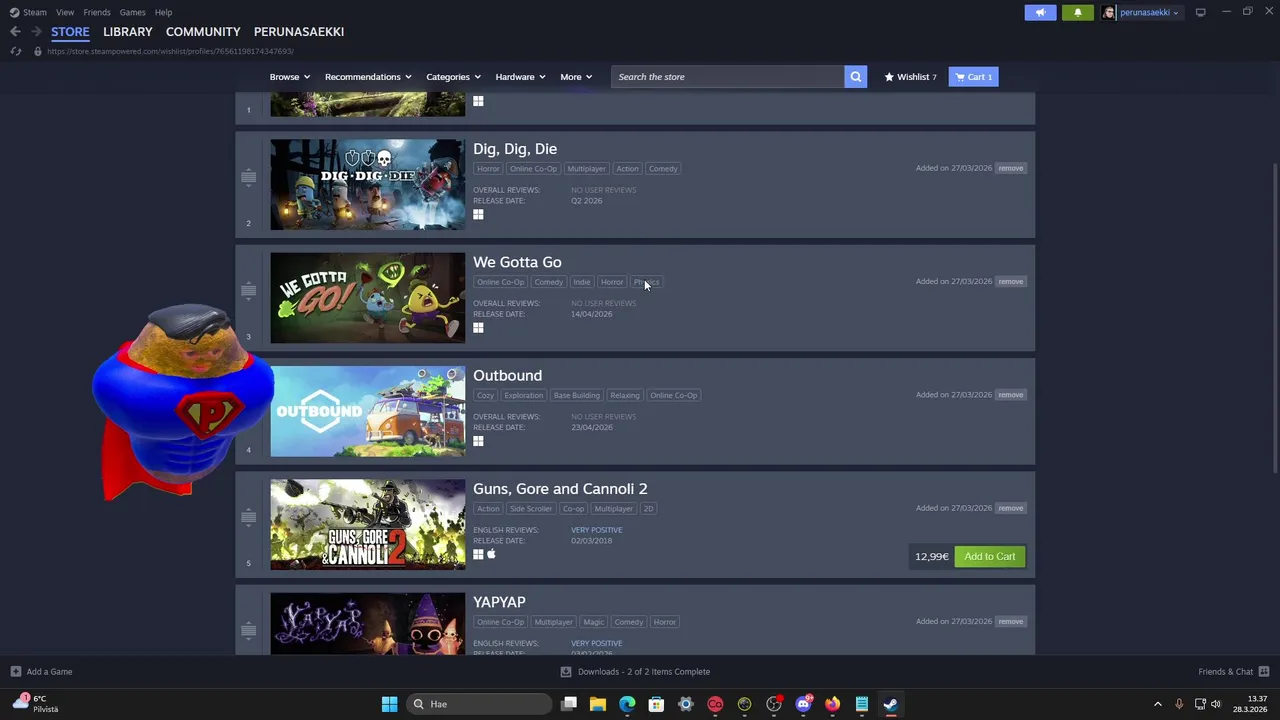1280x720 pixels.
Task: Open the We Gotta Go title link
Action: coord(517,262)
